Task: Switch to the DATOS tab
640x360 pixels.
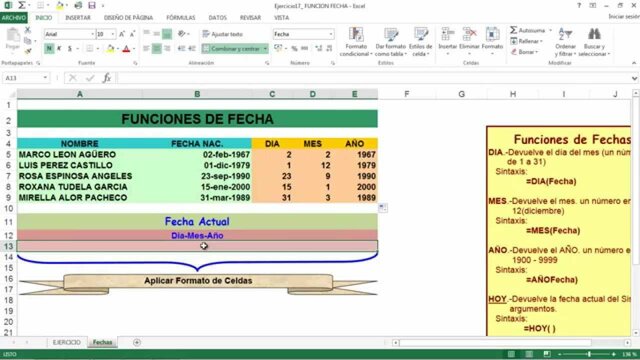Action: point(218,18)
